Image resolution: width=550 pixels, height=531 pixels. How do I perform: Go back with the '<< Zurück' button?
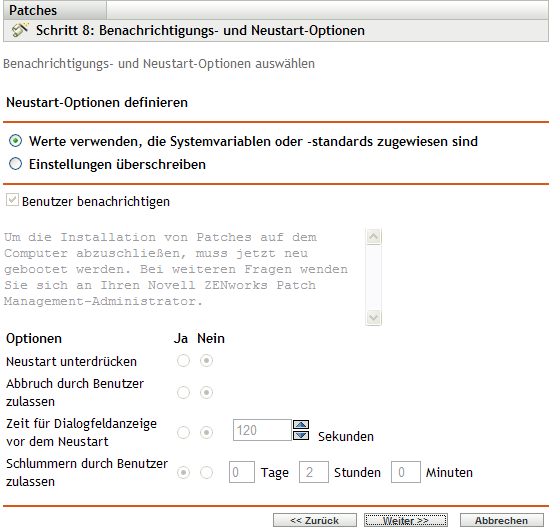pos(315,520)
